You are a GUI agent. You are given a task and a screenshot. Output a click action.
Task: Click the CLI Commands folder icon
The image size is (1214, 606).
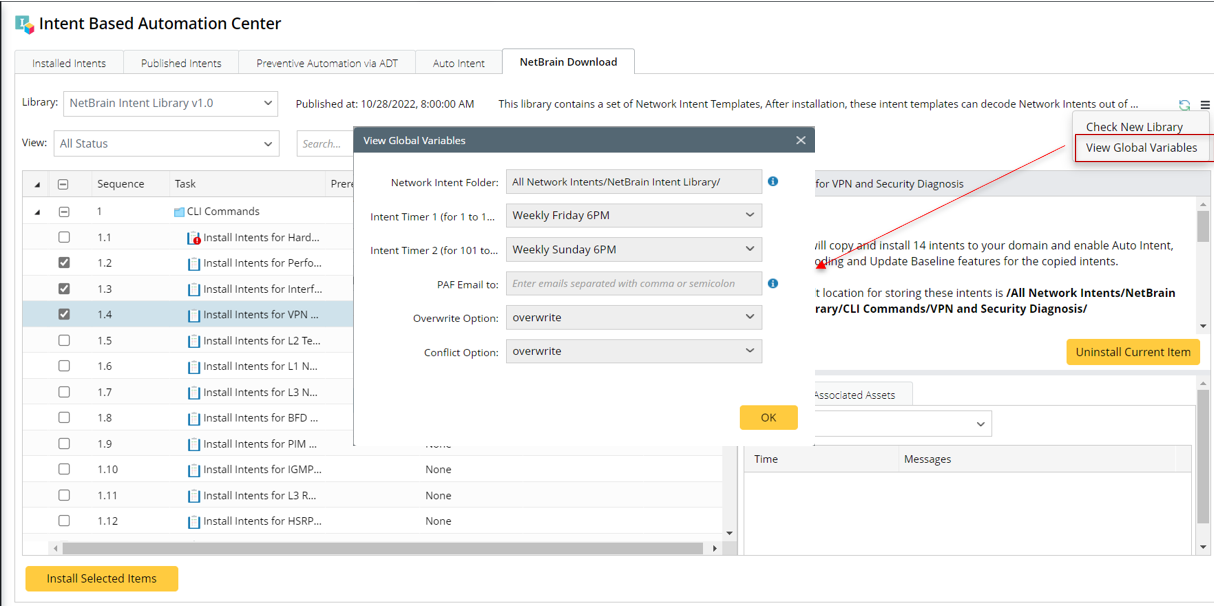(179, 212)
